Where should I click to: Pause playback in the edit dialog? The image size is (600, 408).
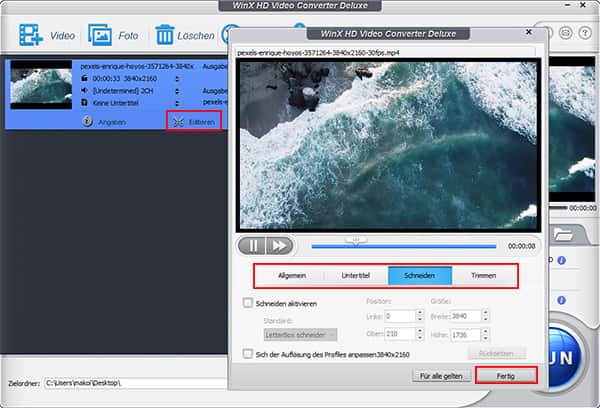252,246
